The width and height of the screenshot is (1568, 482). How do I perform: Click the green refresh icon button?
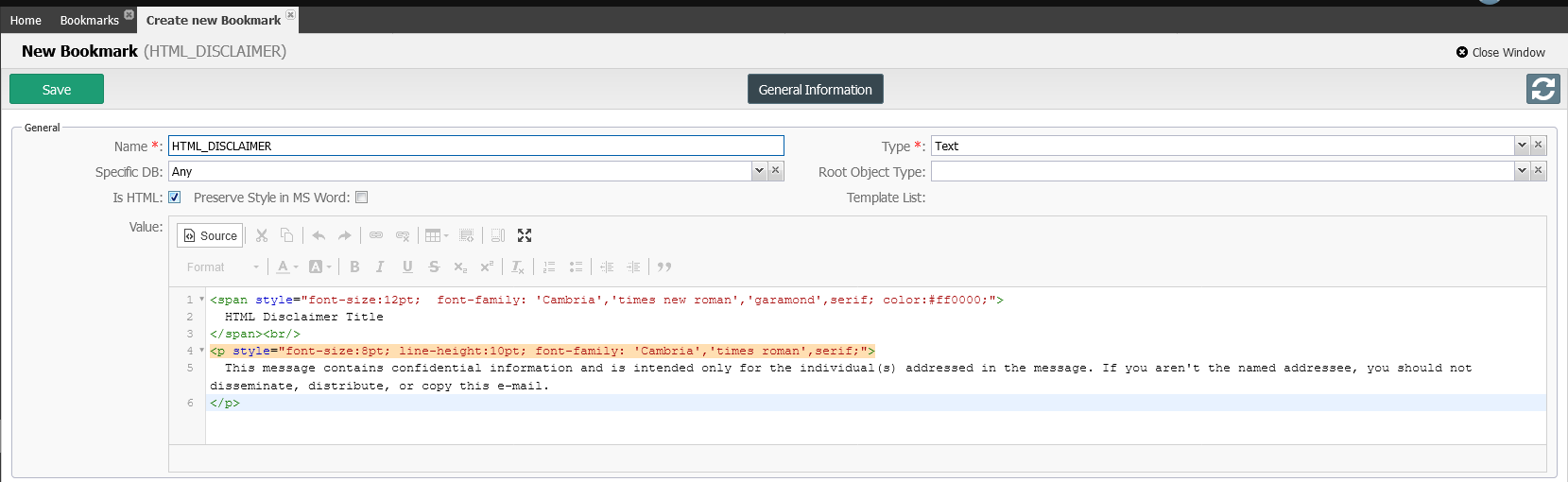pos(1543,89)
